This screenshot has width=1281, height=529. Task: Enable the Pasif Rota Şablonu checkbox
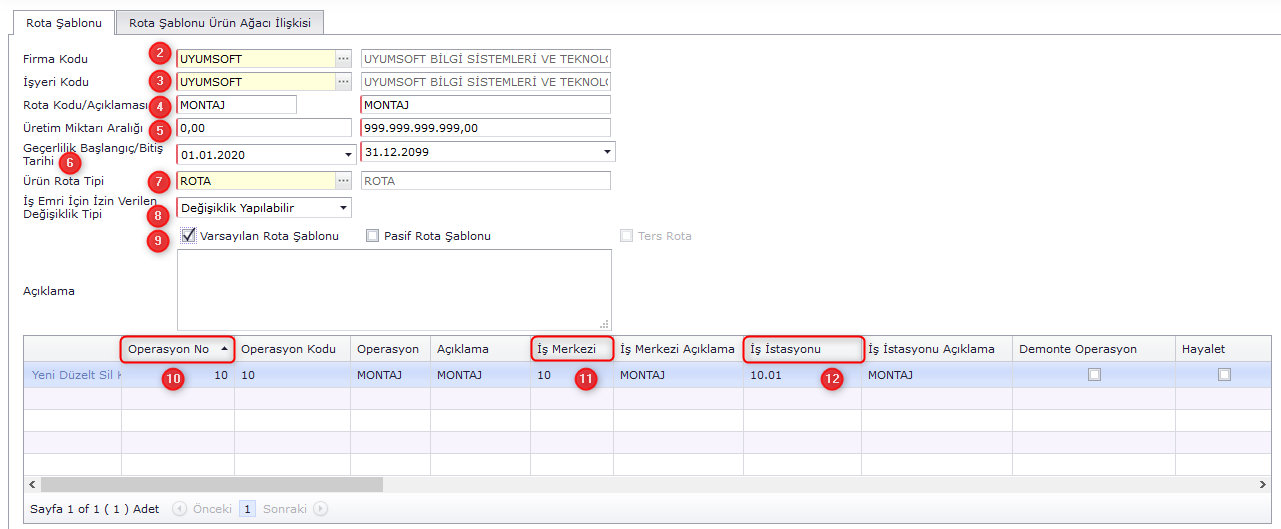coord(372,237)
